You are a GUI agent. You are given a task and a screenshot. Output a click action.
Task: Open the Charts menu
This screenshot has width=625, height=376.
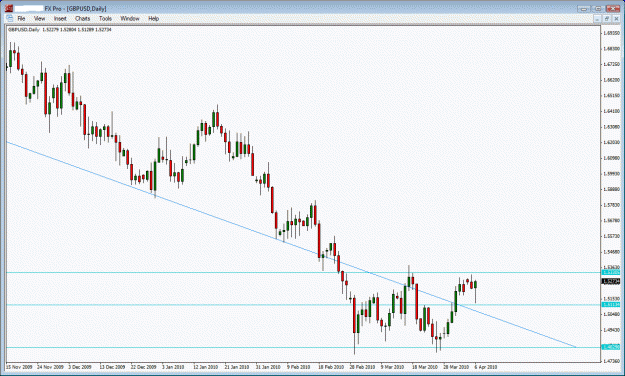83,18
